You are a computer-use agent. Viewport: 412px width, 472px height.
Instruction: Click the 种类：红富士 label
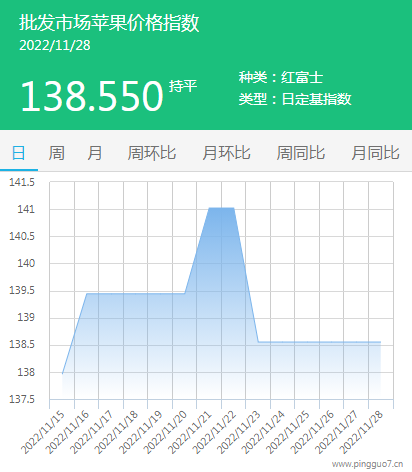click(x=280, y=77)
